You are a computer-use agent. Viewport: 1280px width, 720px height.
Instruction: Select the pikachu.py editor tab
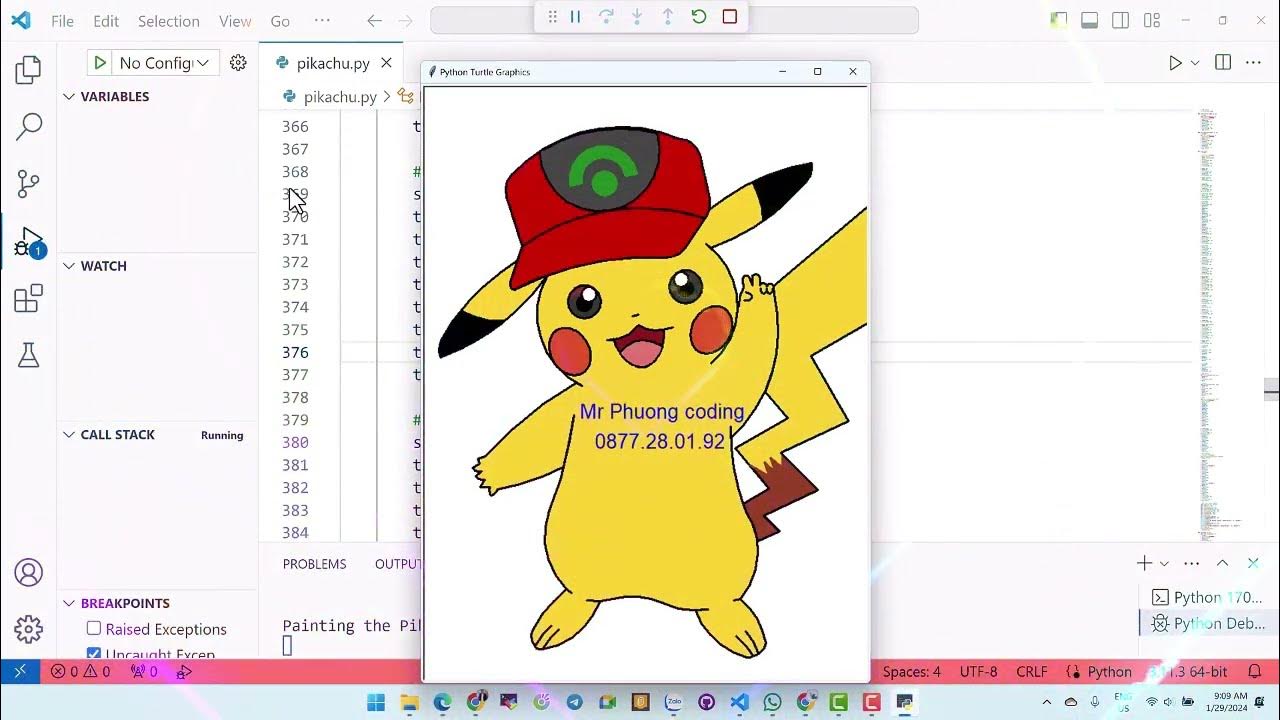tap(333, 63)
